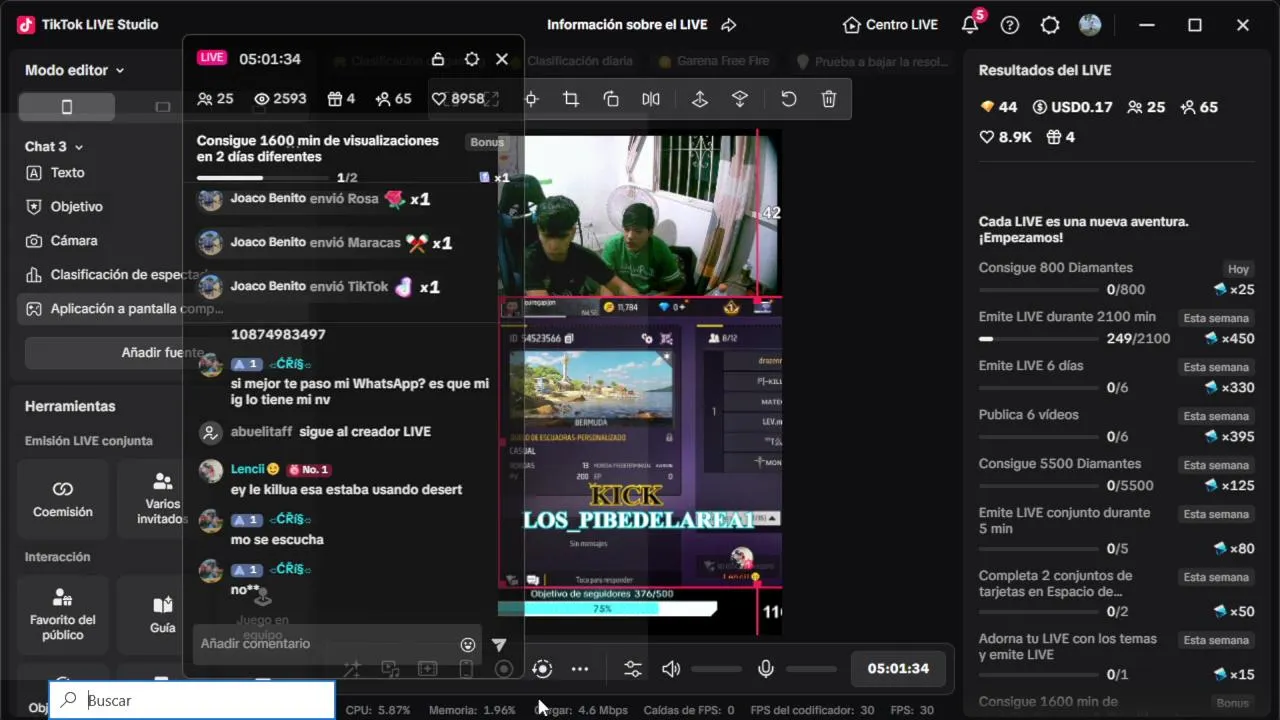1280x720 pixels.
Task: Open the audio mixer settings icon
Action: tap(633, 669)
